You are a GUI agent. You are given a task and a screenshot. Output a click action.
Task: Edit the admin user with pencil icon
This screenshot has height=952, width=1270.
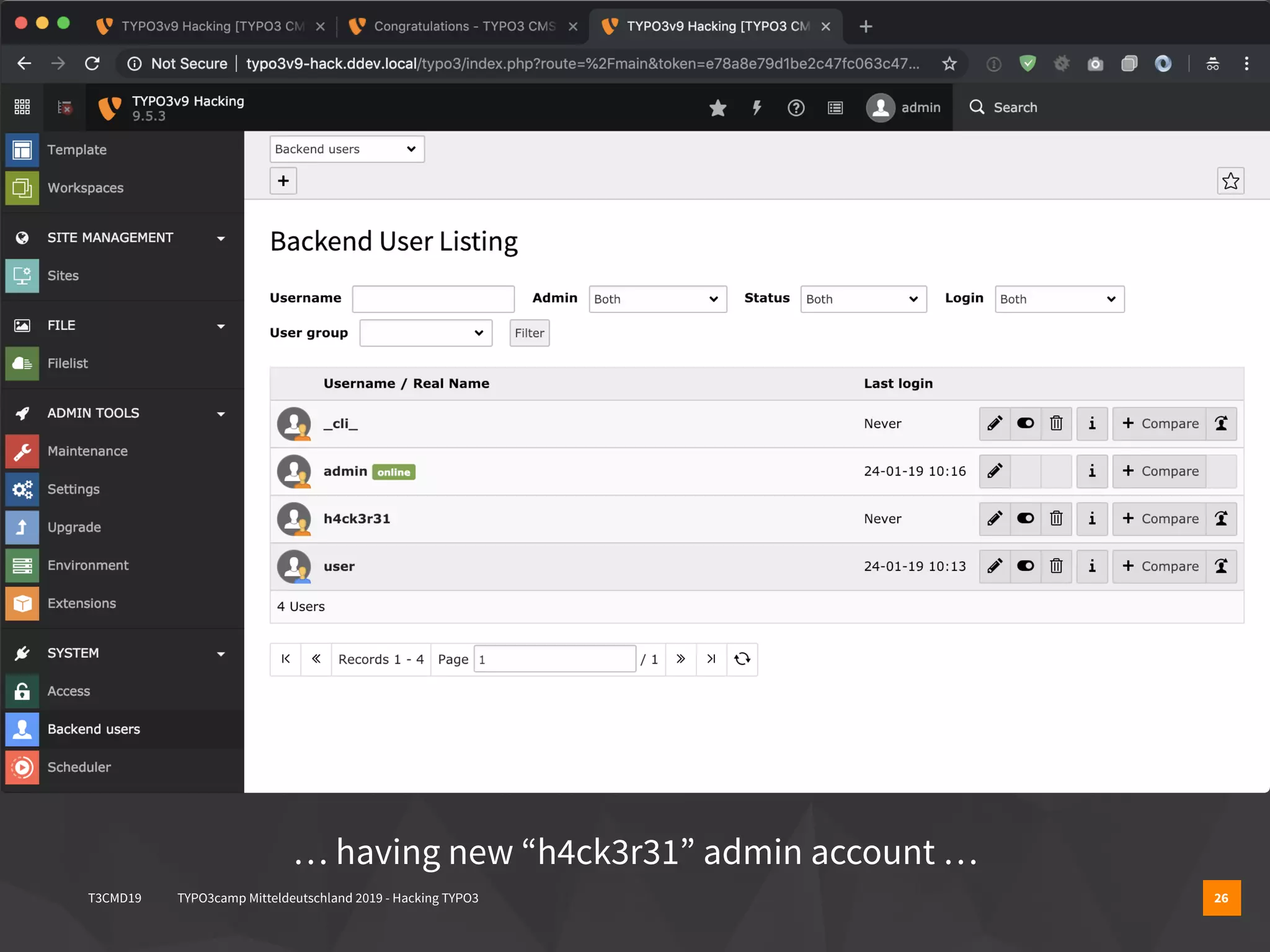tap(995, 471)
